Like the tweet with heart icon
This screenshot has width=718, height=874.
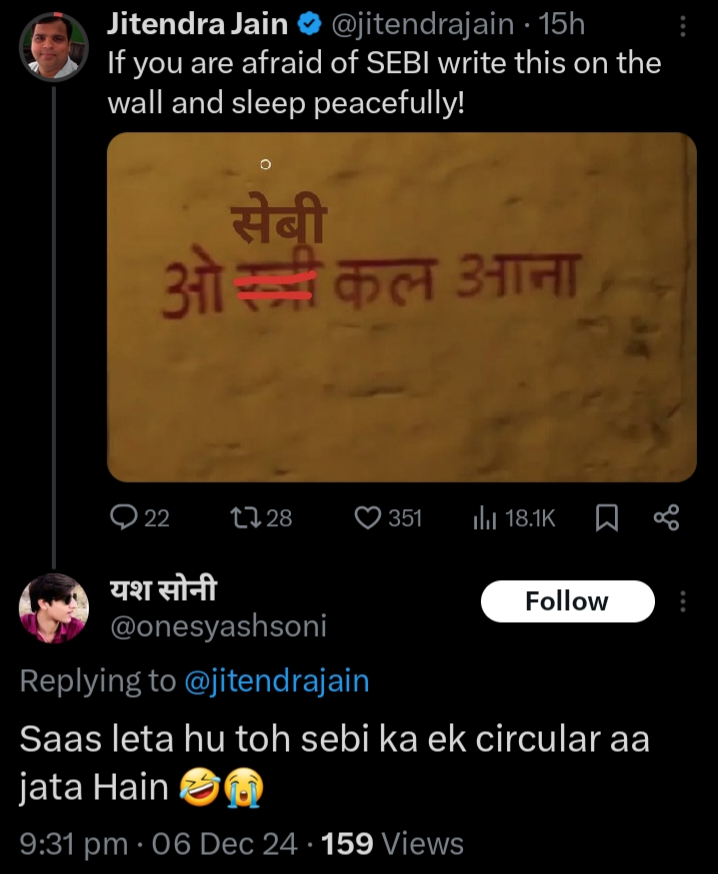pos(370,517)
